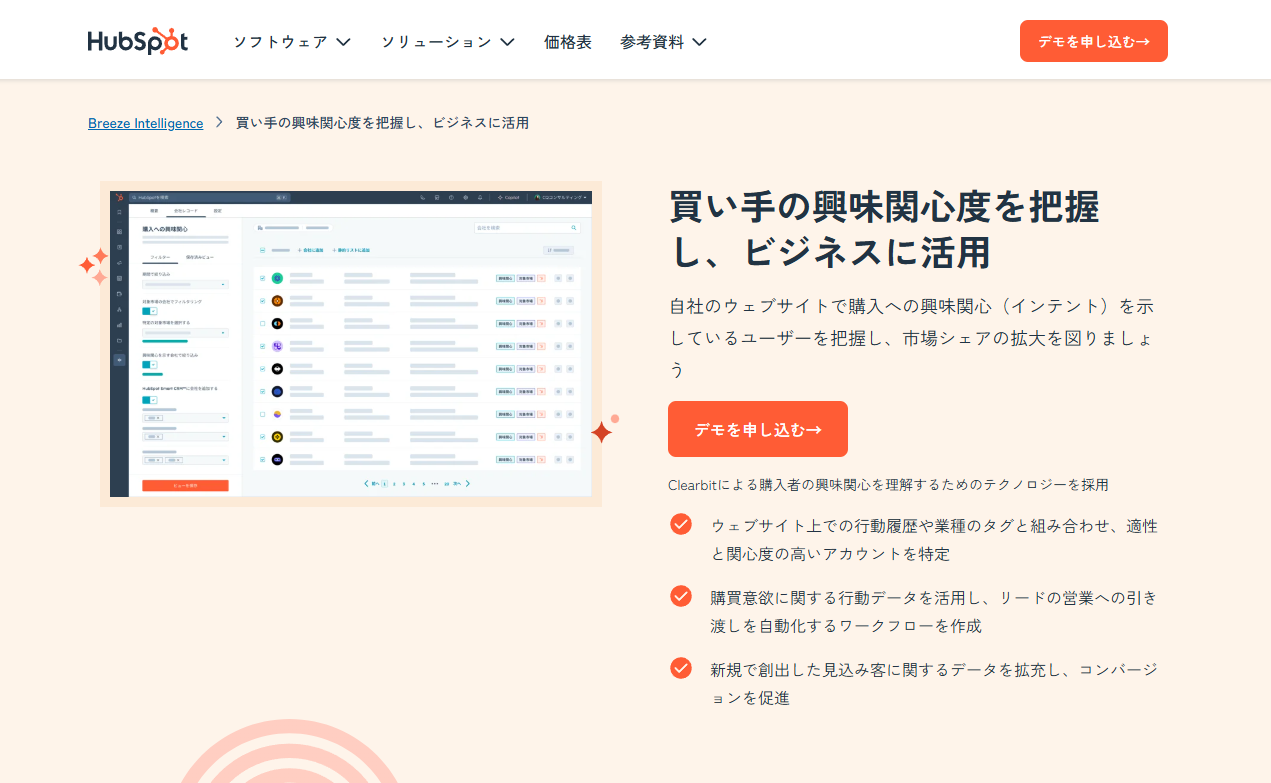Follow the Breeze Intelligence breadcrumb link
This screenshot has width=1271, height=783.
145,123
